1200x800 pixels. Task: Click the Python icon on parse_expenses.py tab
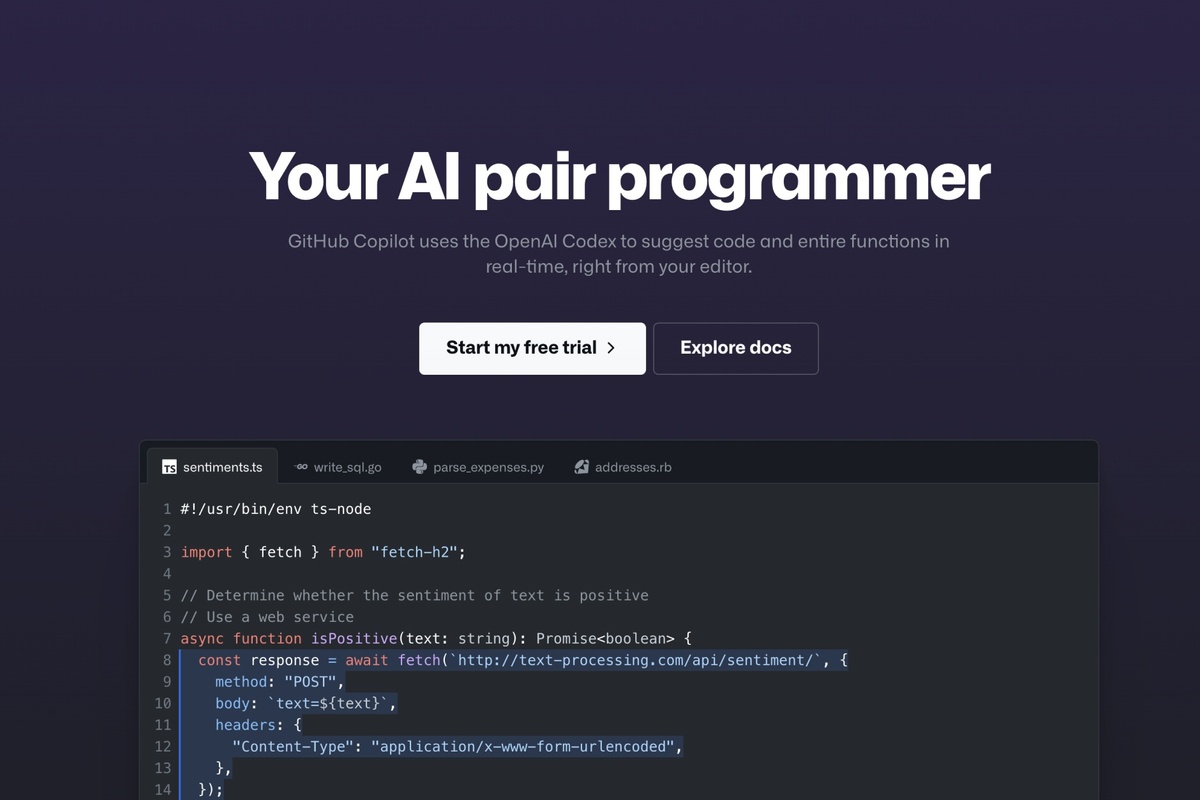point(419,467)
